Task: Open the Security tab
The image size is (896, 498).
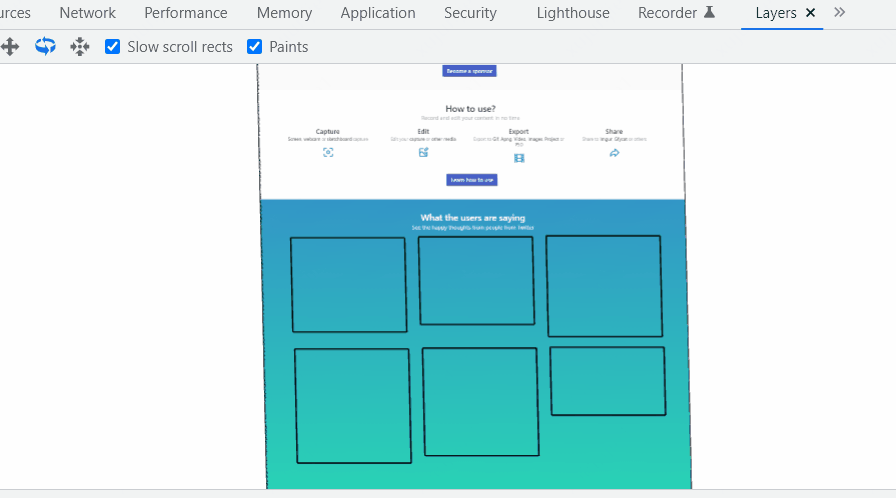Action: pos(470,13)
